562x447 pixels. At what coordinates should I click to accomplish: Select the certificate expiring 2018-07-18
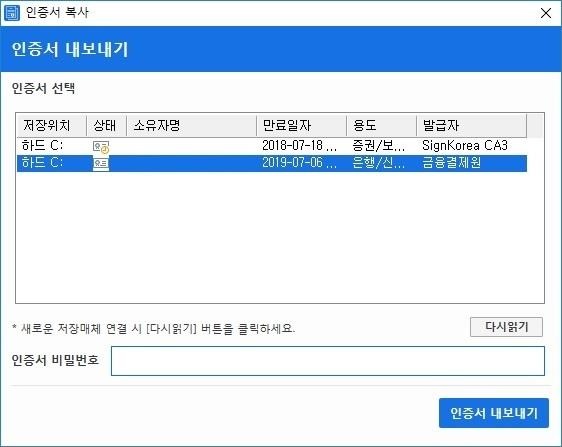coord(272,146)
